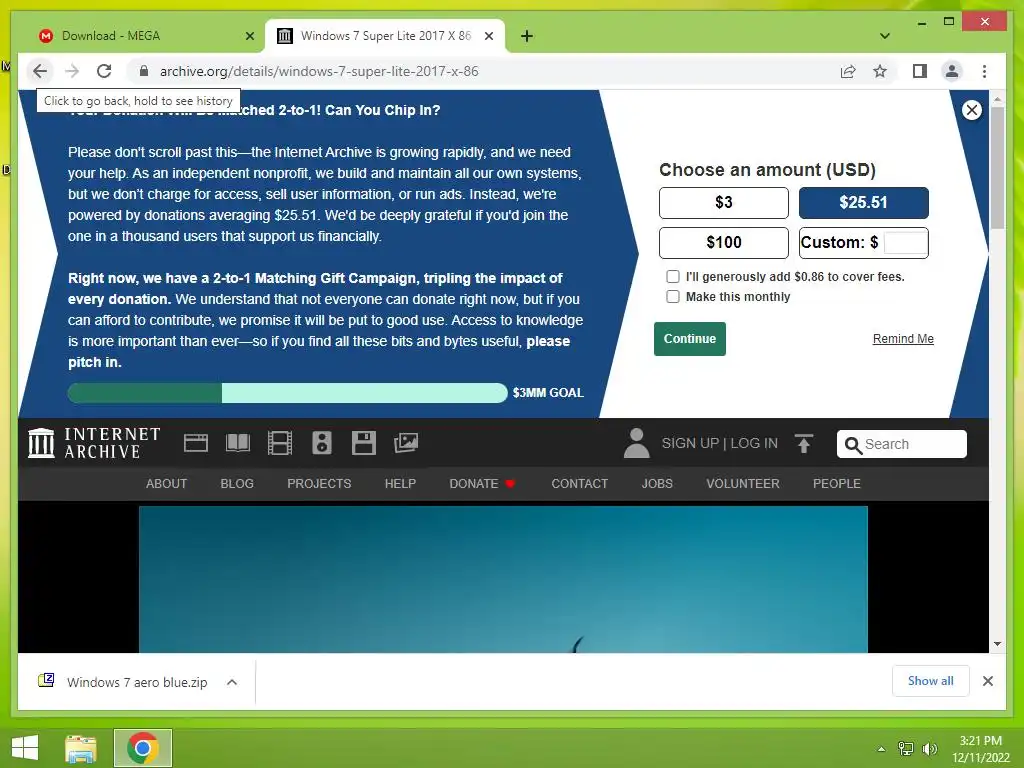Open the VOLUNTEER menu item
This screenshot has width=1024, height=768.
[743, 484]
